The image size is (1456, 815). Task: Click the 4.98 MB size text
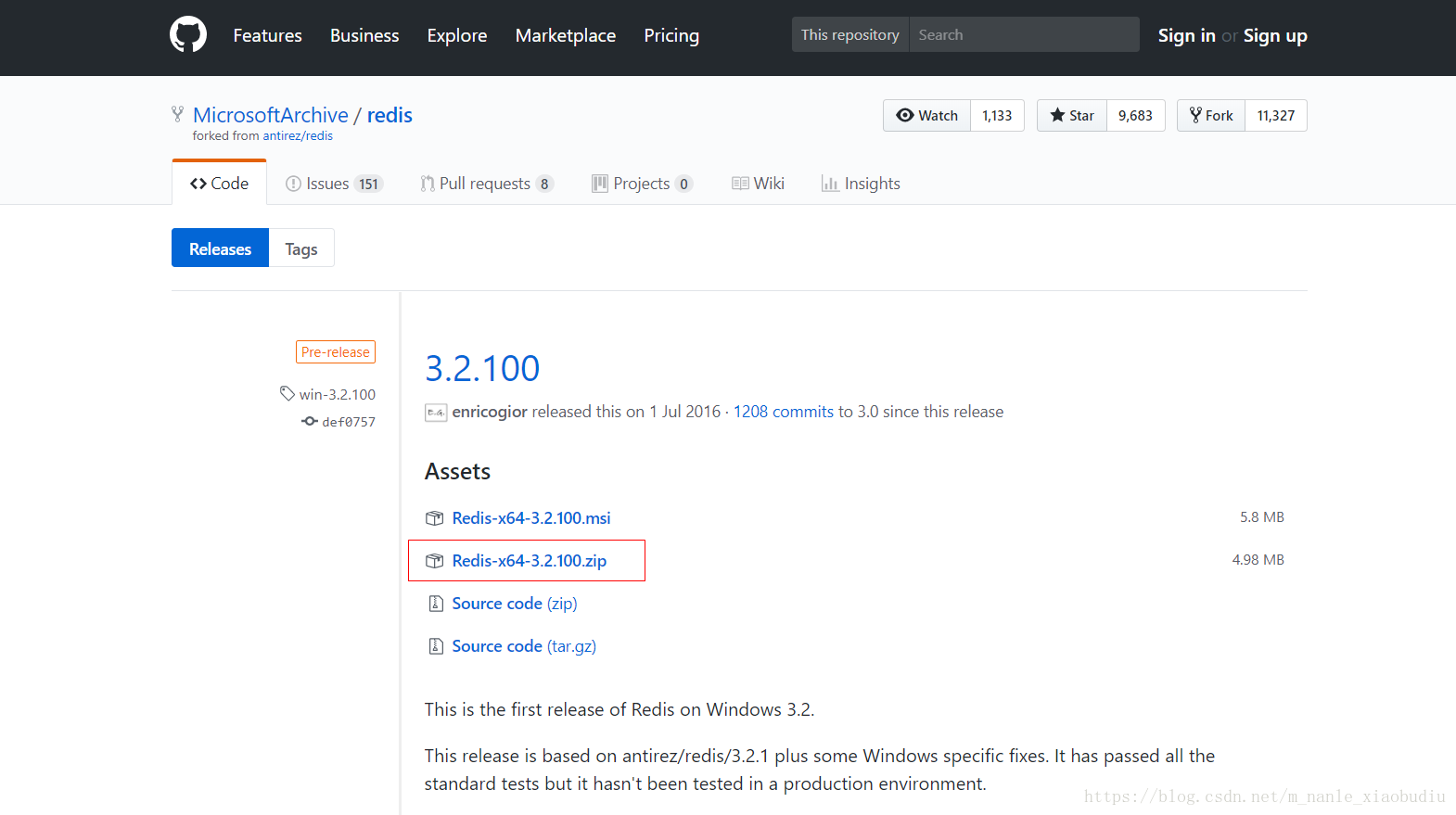click(x=1258, y=560)
